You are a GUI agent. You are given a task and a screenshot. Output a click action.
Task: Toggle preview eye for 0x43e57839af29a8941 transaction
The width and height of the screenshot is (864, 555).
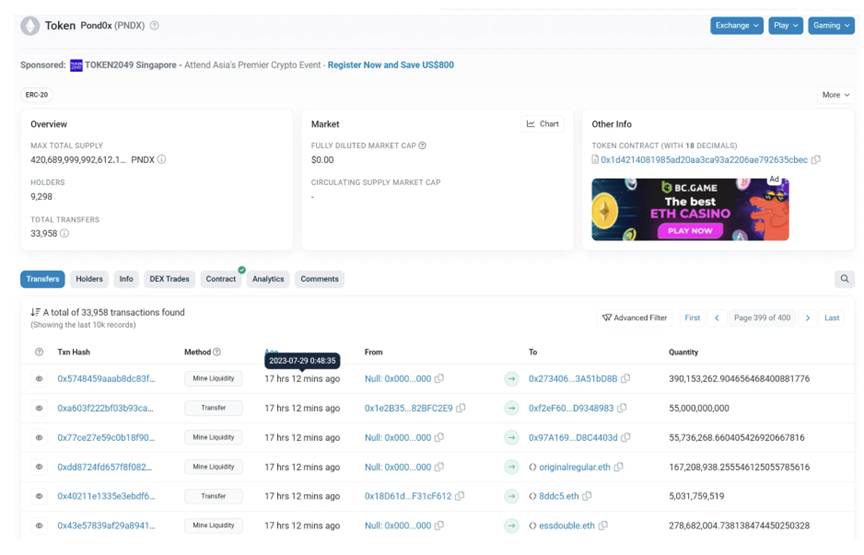(39, 525)
